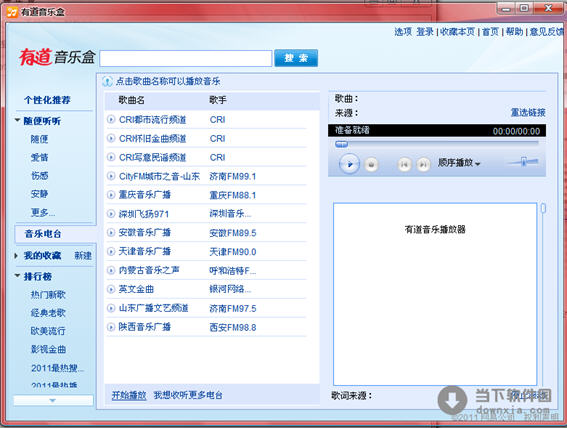The image size is (567, 428).
Task: Play icon next to 山东广播文艺频道
Action: click(x=111, y=308)
